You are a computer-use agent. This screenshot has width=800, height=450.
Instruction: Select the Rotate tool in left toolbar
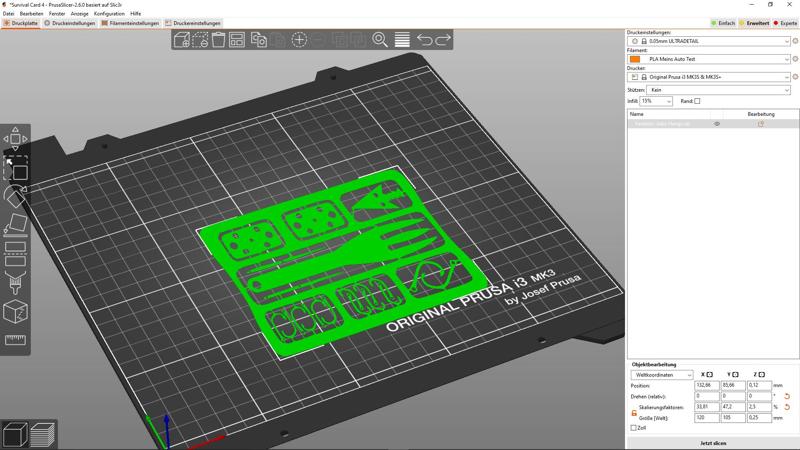point(15,196)
